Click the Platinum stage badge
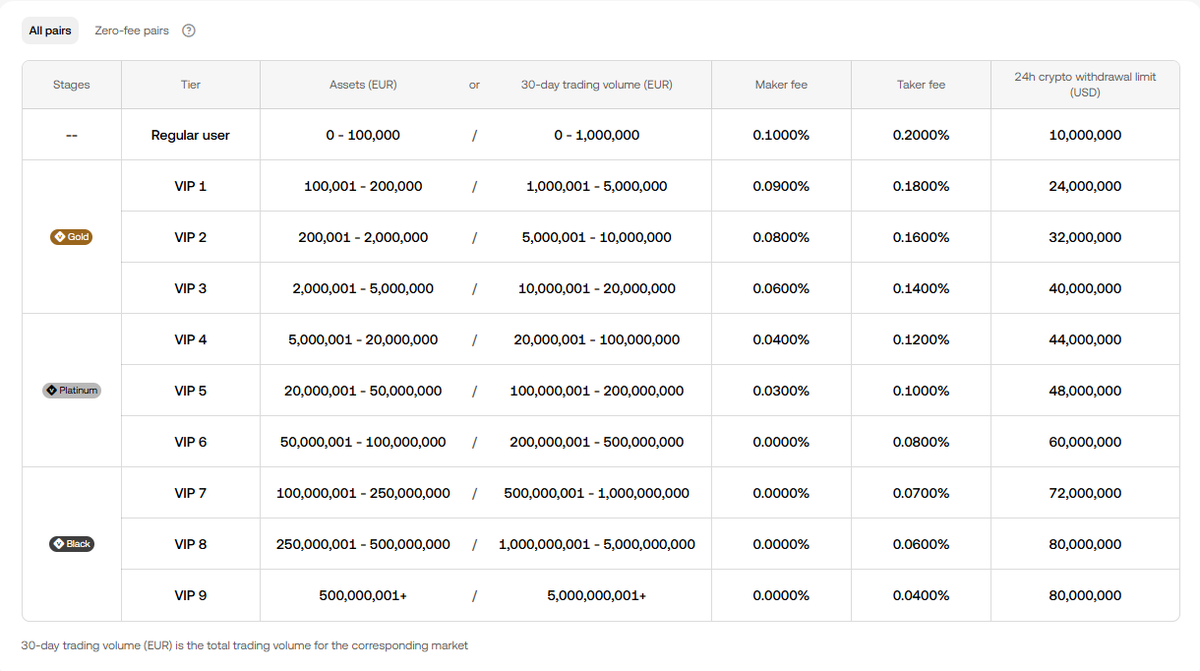 [x=72, y=390]
